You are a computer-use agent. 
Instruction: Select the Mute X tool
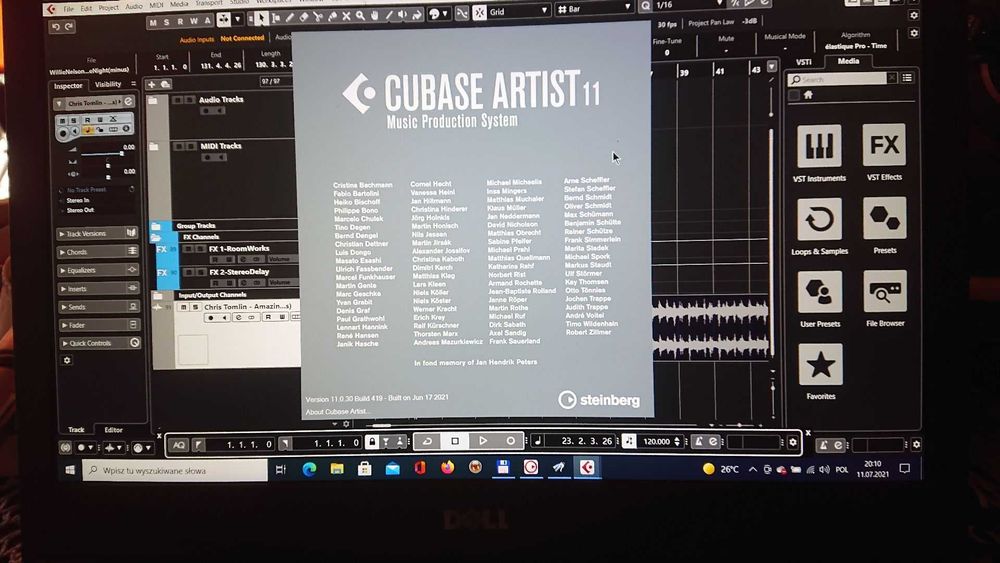point(346,16)
